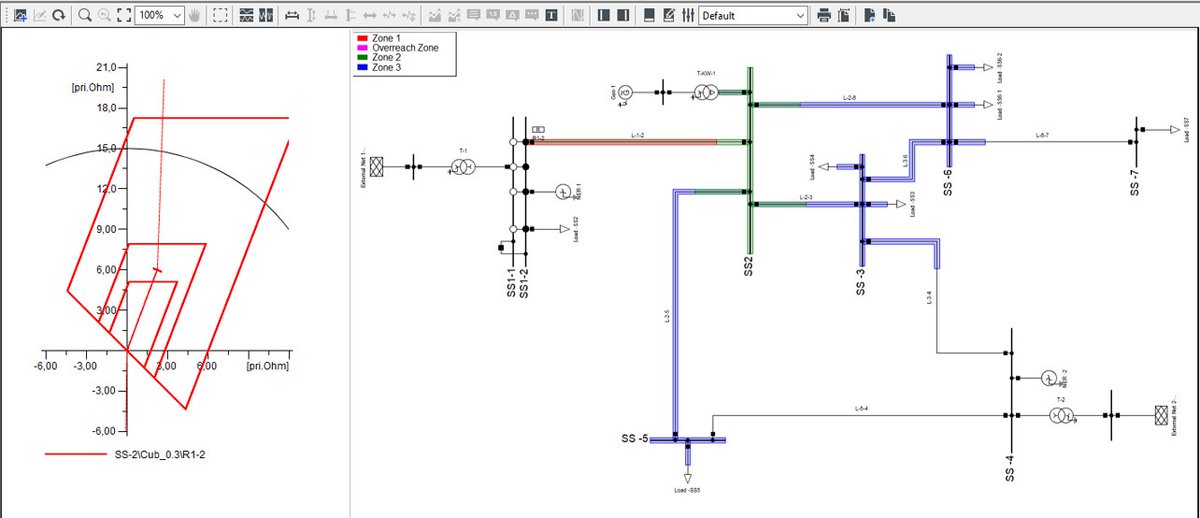1200x518 pixels.
Task: Click the speech bubble comment icon beside the T icon
Action: coord(532,15)
